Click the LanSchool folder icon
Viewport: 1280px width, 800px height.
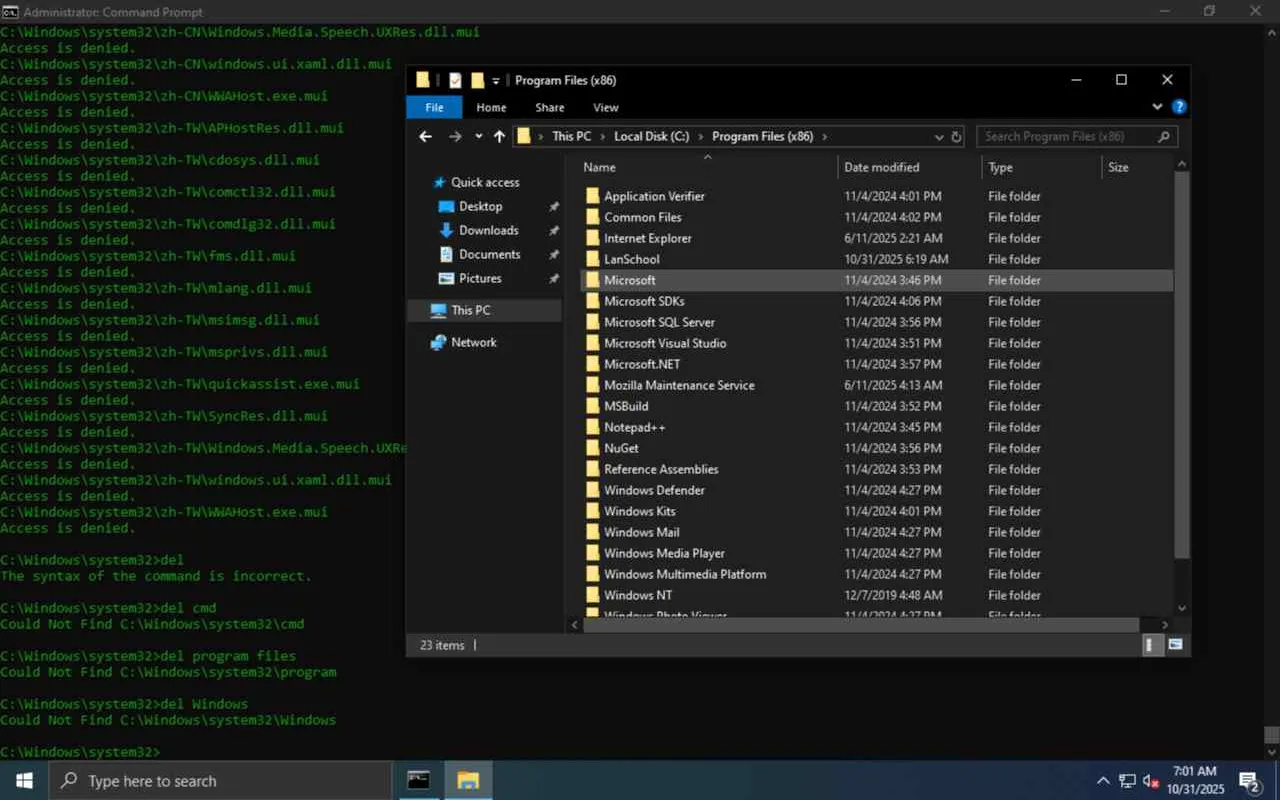(593, 259)
